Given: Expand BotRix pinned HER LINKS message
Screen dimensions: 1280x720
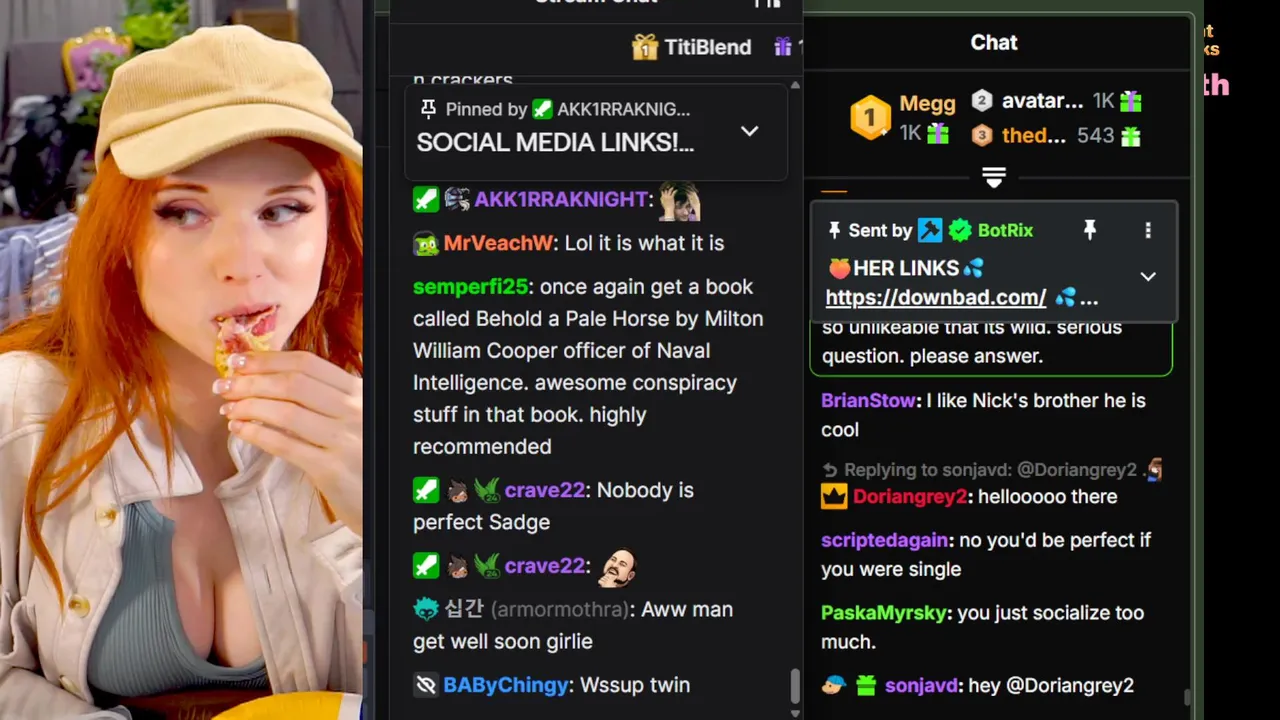Looking at the screenshot, I should [x=1148, y=277].
